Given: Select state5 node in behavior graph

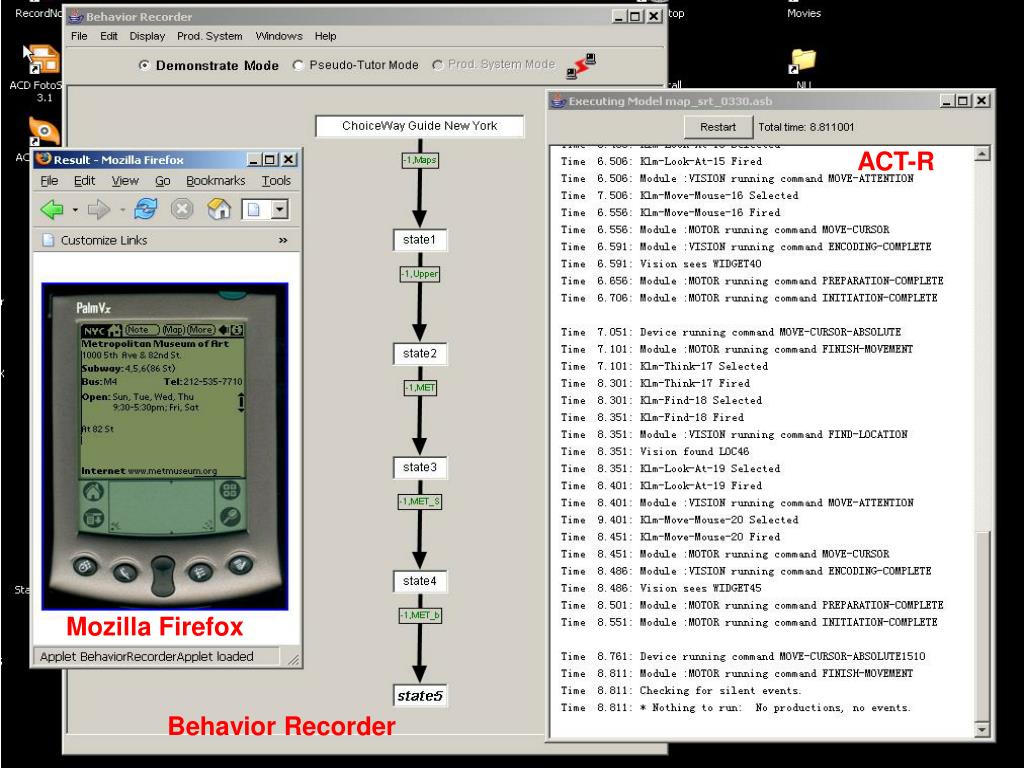Looking at the screenshot, I should [419, 696].
